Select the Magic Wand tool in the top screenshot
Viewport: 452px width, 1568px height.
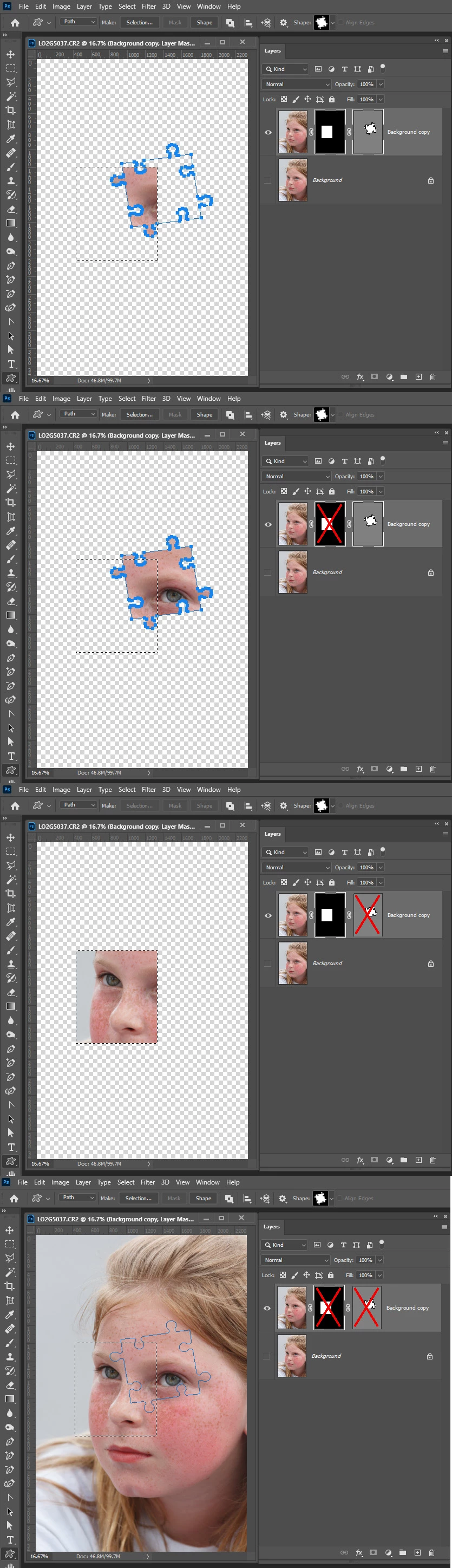[x=10, y=96]
